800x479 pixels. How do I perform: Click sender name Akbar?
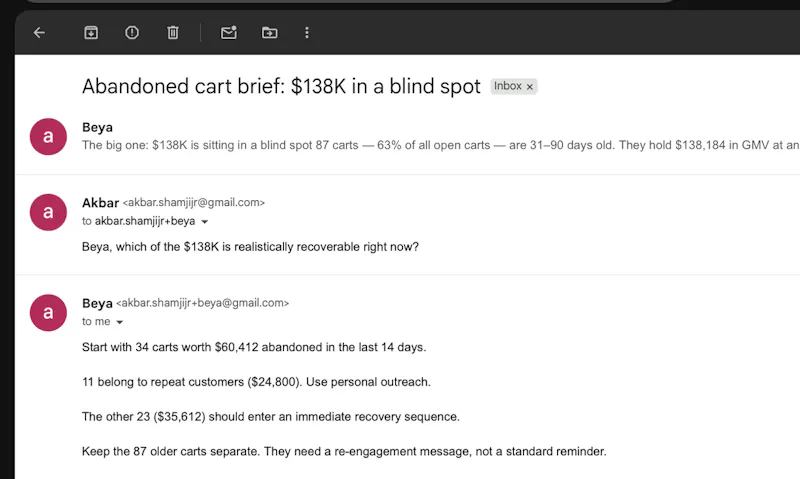pyautogui.click(x=101, y=203)
